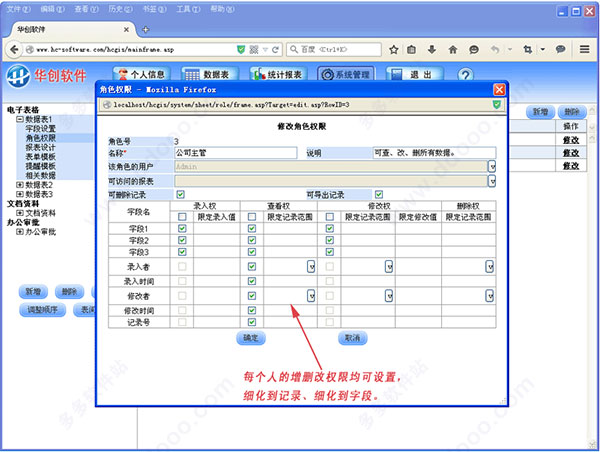Open 个人信息 in the navigation bar

point(142,74)
